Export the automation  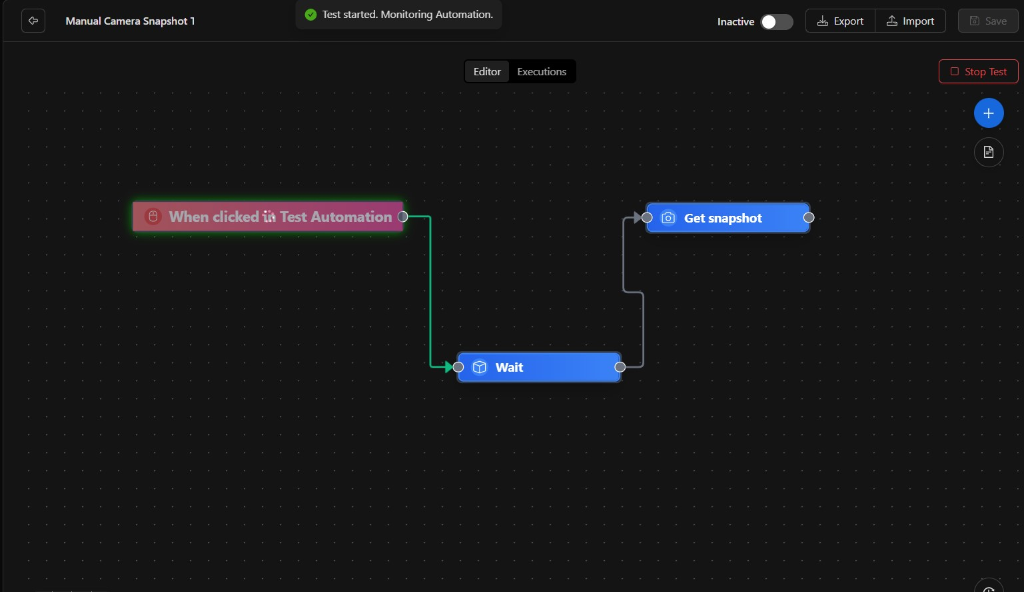pyautogui.click(x=840, y=21)
